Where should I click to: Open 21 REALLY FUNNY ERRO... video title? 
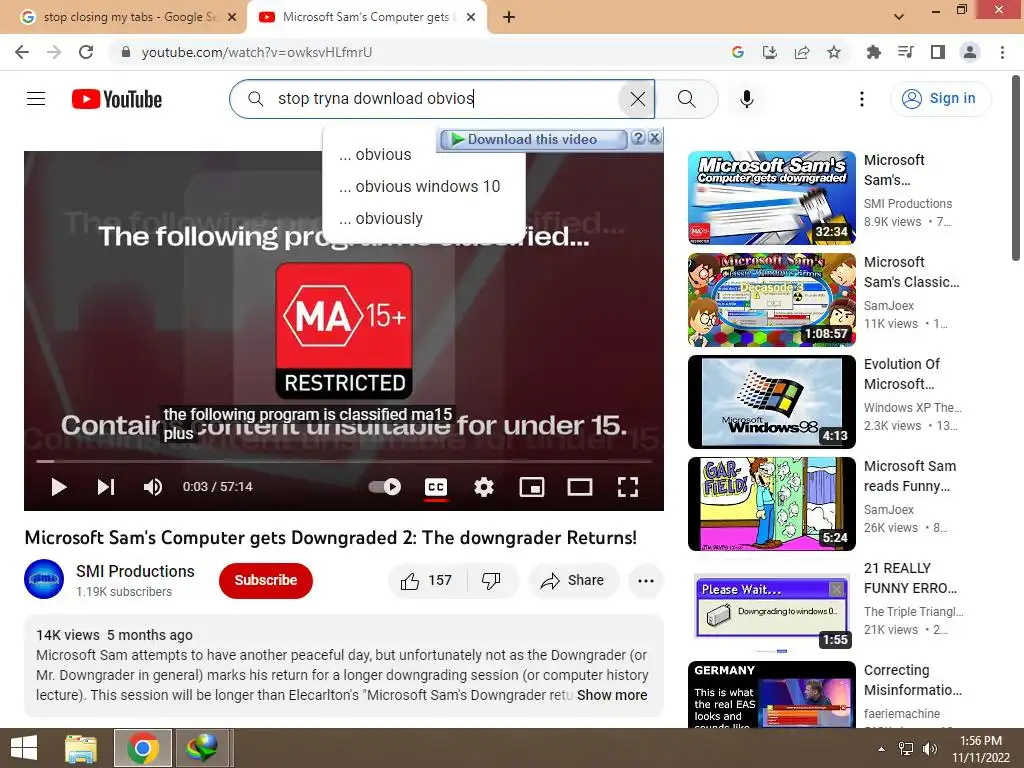(x=910, y=578)
